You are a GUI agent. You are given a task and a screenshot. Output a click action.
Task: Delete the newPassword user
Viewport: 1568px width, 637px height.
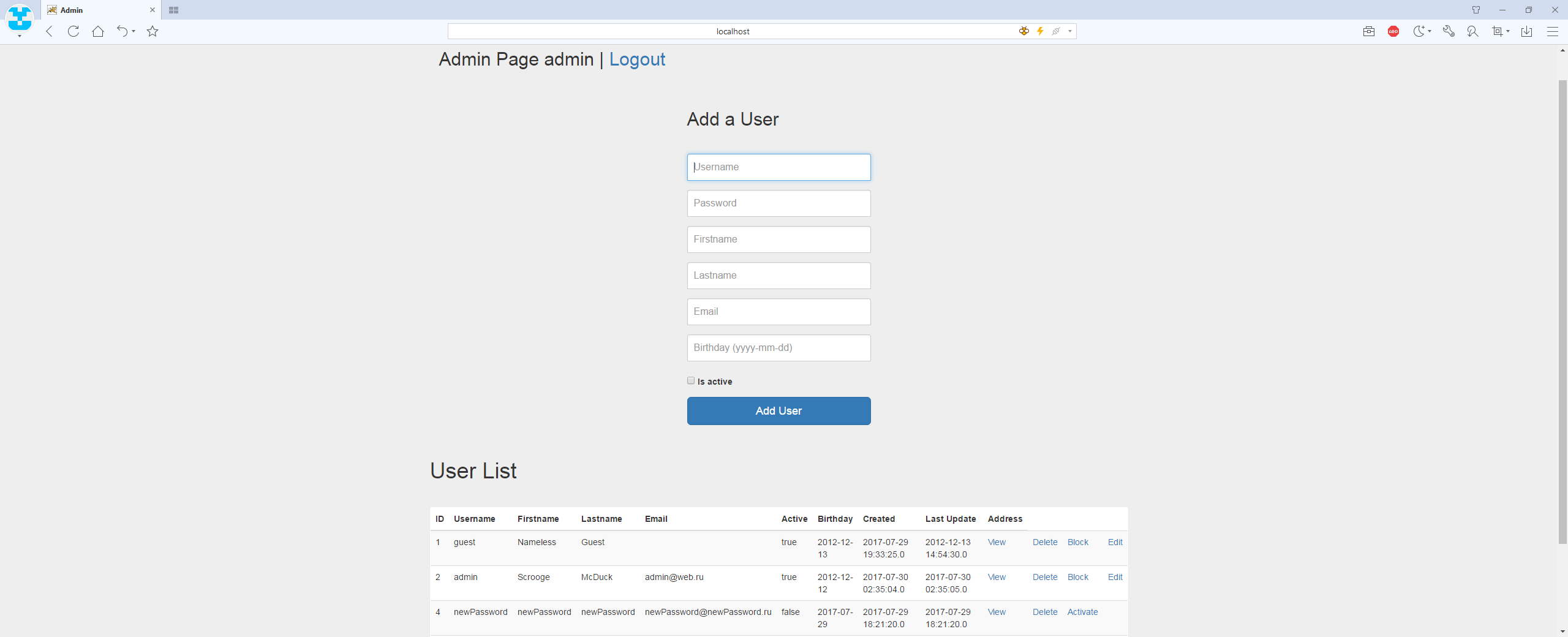[x=1045, y=612]
